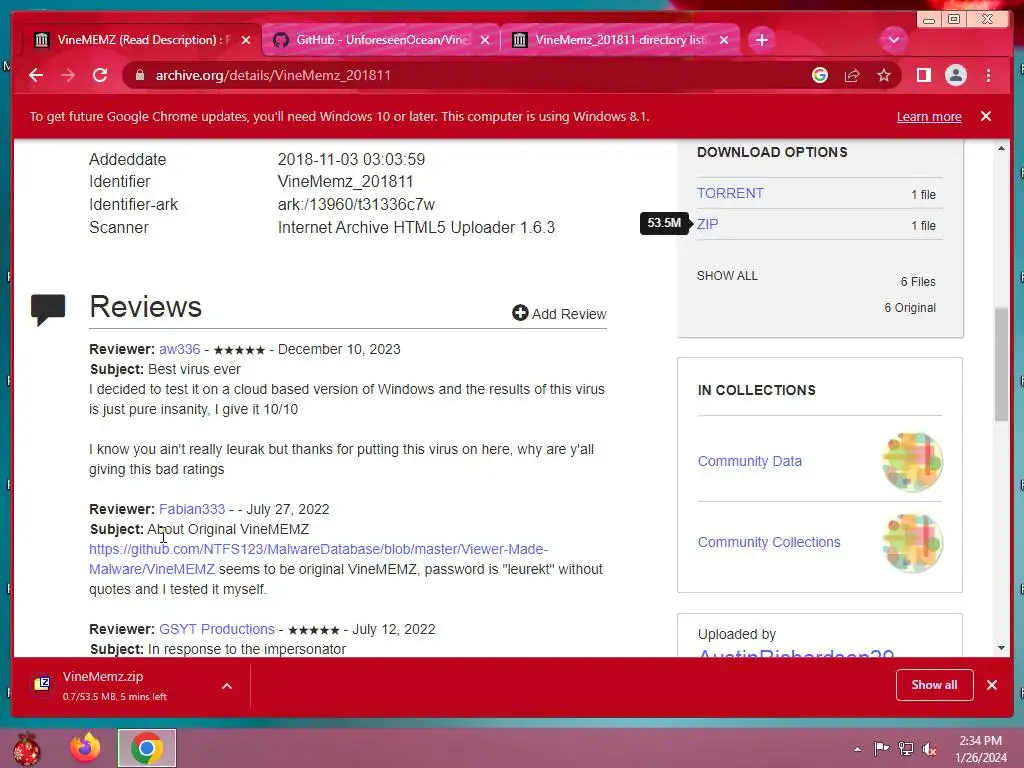
Task: View site security lock info
Action: point(139,75)
